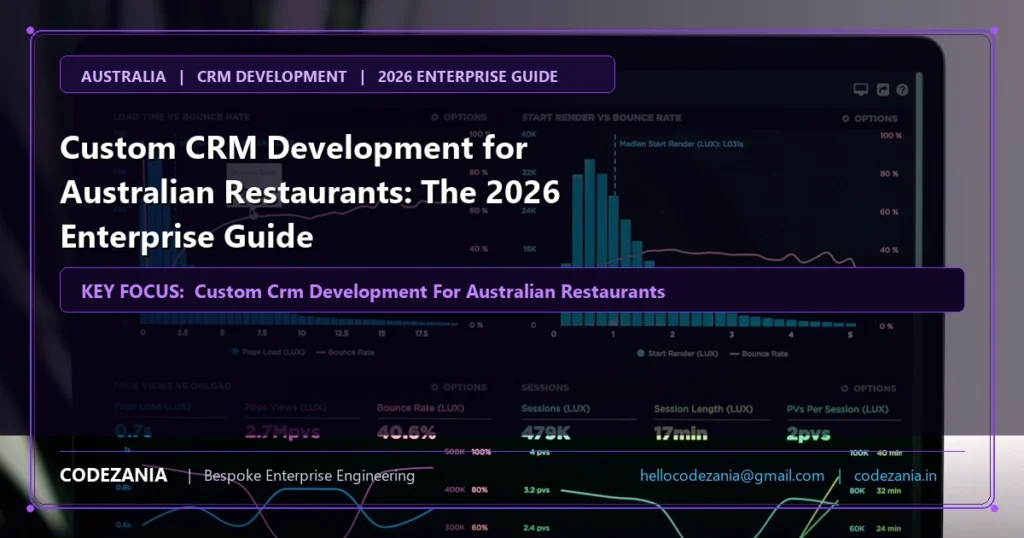The width and height of the screenshot is (1024, 538).
Task: Open OPTIONS for Load Time vs Bounce Rate
Action: pos(459,117)
